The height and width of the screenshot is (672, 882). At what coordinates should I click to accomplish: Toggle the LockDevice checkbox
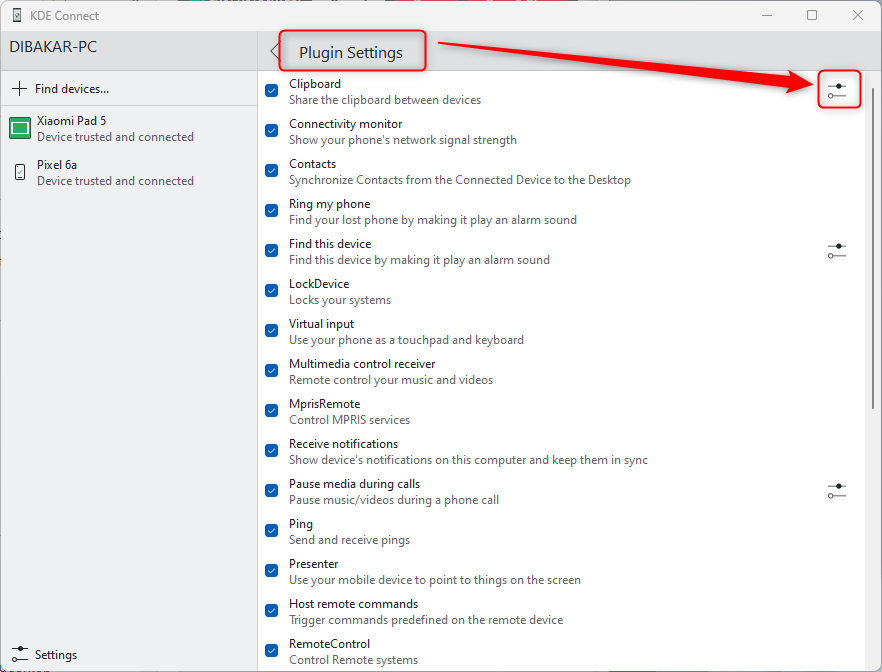(x=272, y=291)
